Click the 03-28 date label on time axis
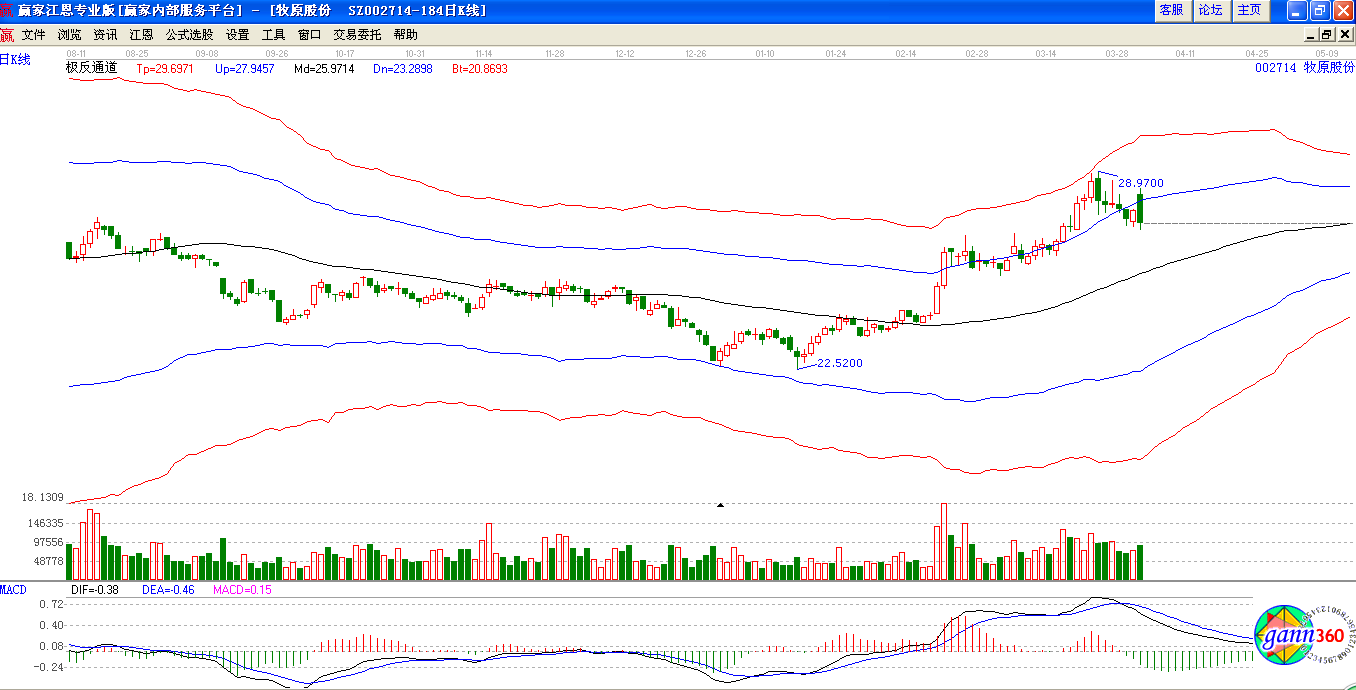This screenshot has height=690, width=1356. [1117, 53]
